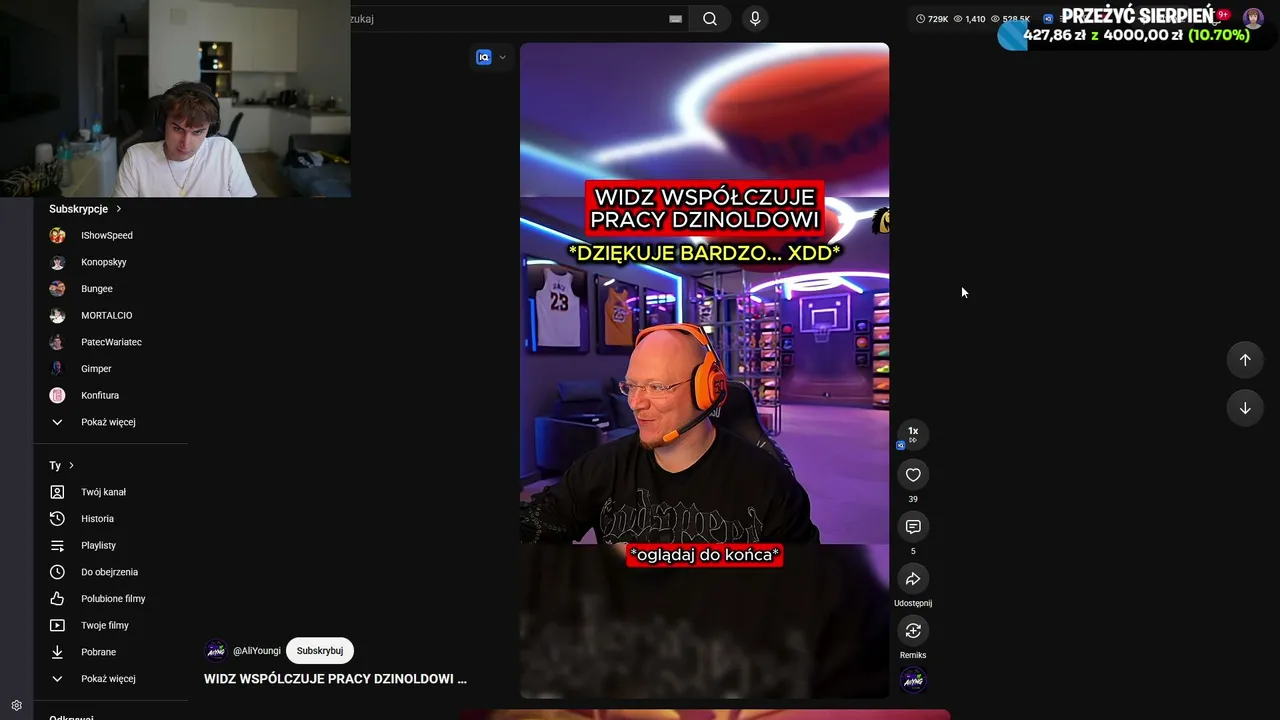Open the Remiks option for this Short
The height and width of the screenshot is (720, 1280).
point(913,631)
